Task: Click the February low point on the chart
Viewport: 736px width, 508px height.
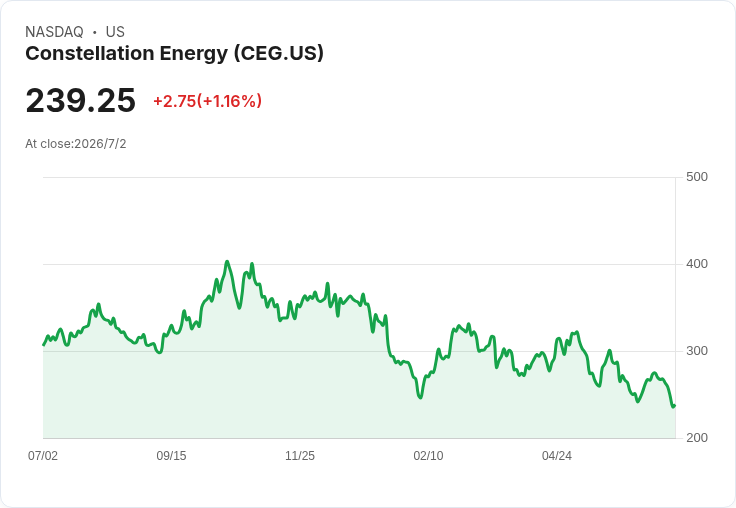Action: (420, 398)
